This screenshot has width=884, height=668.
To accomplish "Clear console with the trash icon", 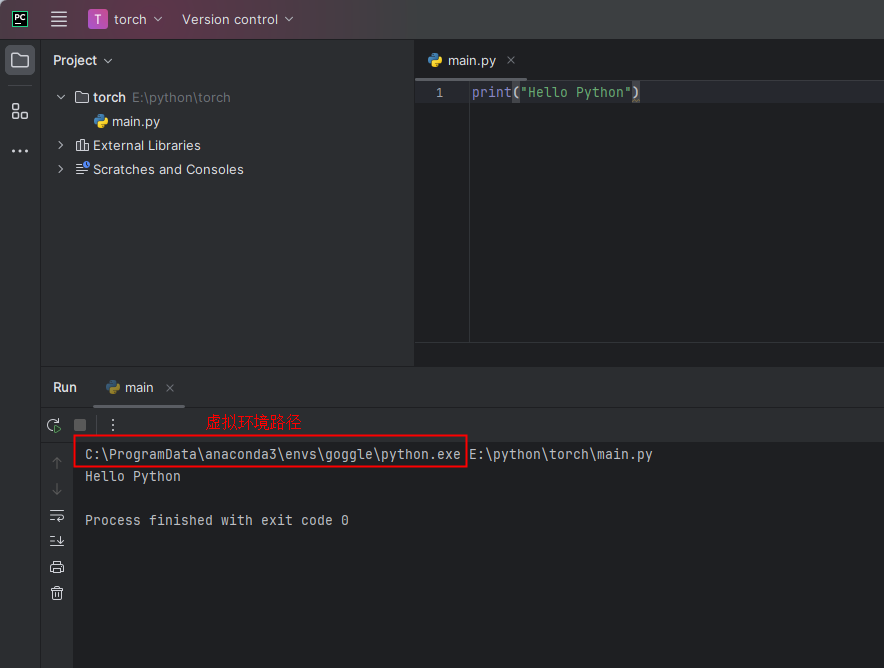I will tap(57, 593).
